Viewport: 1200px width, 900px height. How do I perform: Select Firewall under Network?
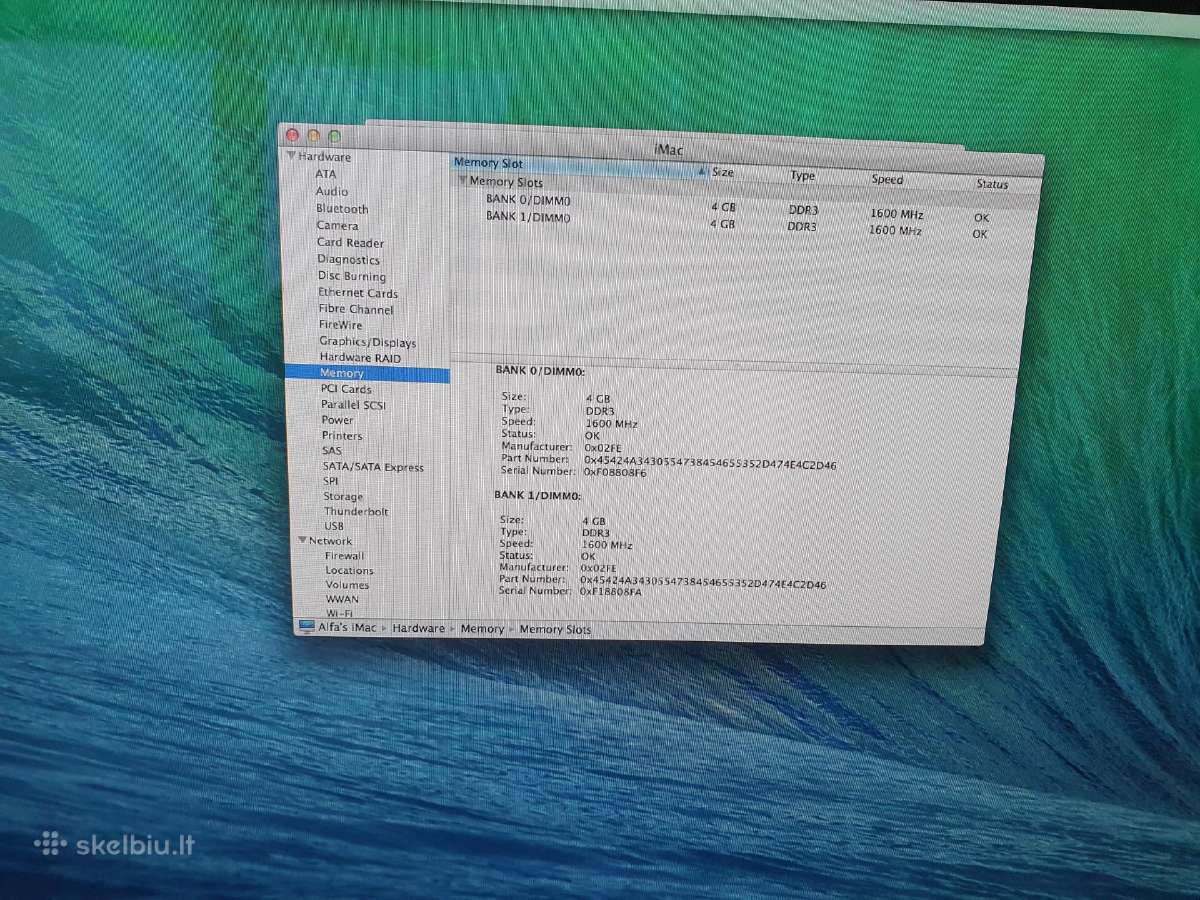click(x=345, y=556)
